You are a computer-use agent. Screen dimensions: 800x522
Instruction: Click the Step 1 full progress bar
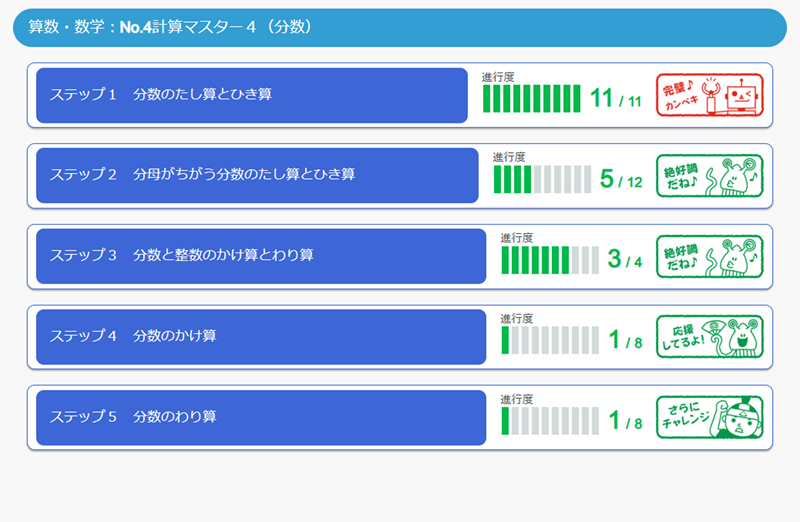click(x=531, y=99)
